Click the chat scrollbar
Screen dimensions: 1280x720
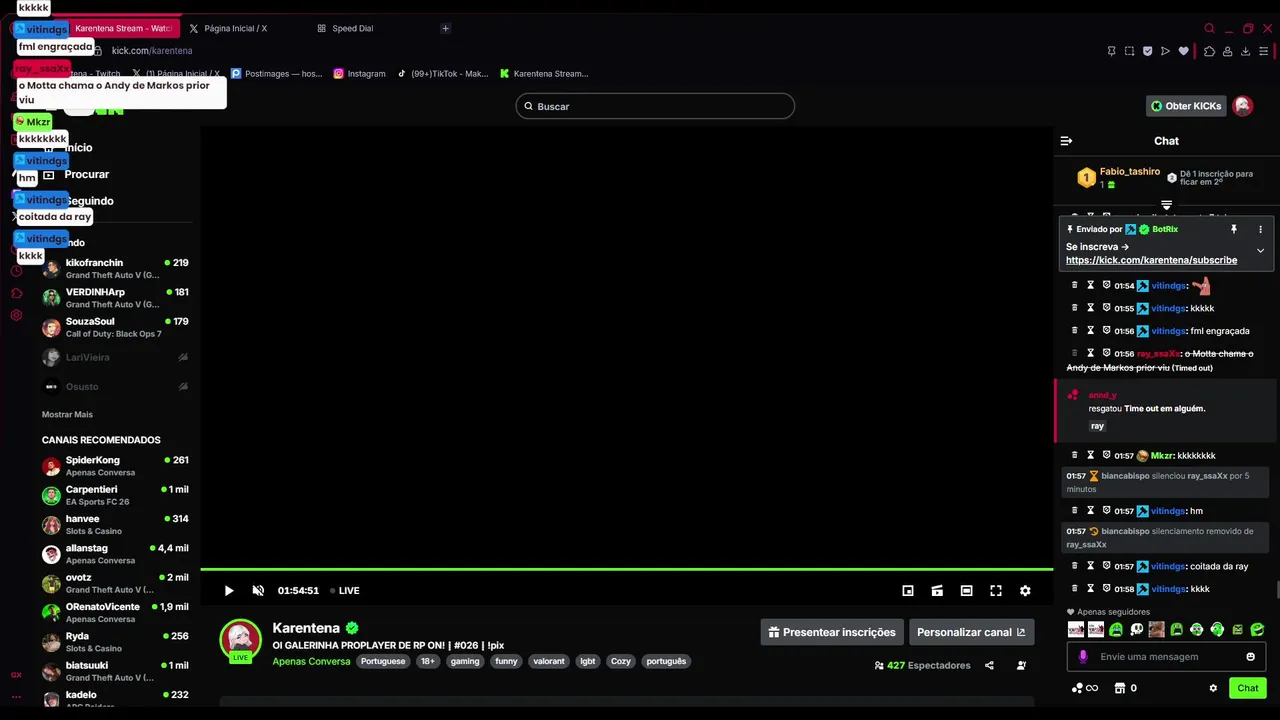(1277, 590)
